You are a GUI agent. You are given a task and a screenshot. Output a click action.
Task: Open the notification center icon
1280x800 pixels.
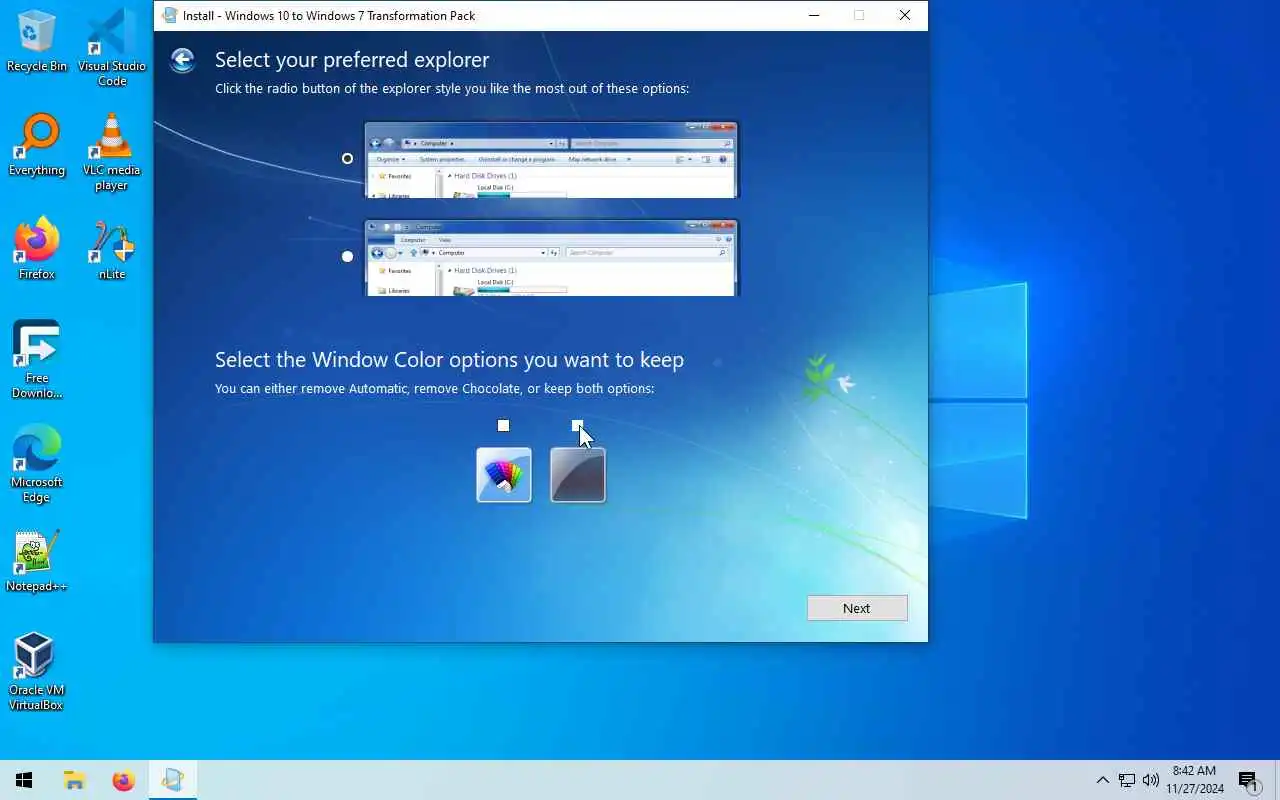(1248, 780)
